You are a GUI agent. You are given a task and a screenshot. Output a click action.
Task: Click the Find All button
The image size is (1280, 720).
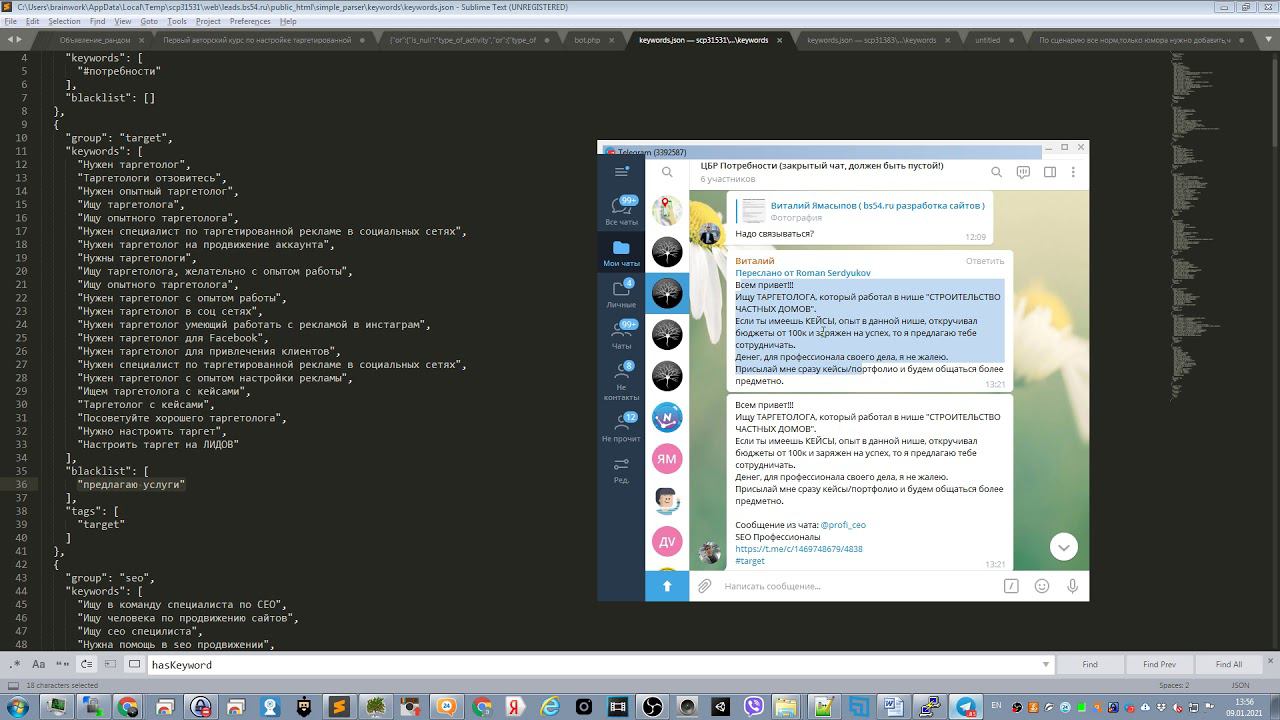(x=1228, y=664)
